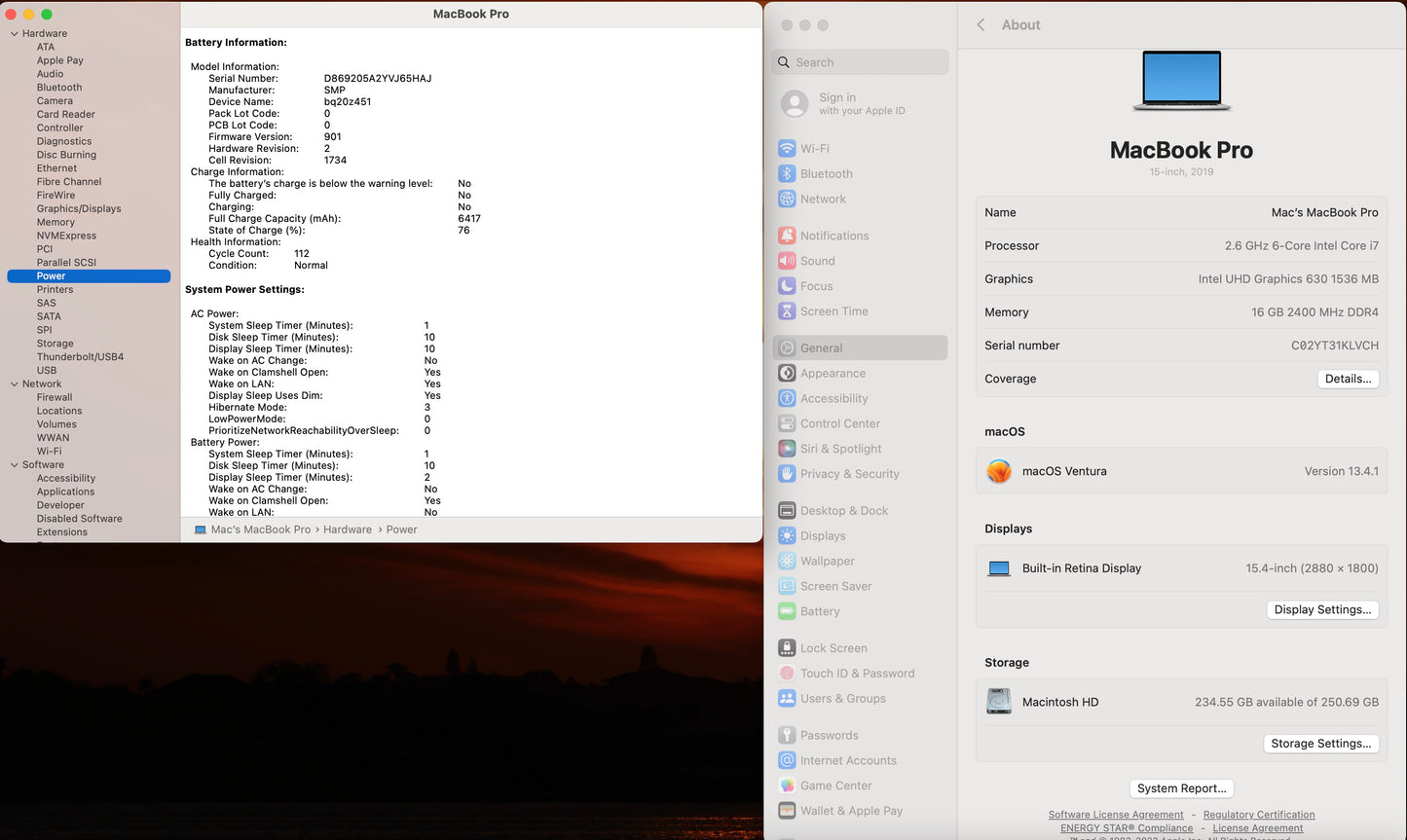
Task: Open Wi-Fi settings icon in sidebar
Action: 787,149
